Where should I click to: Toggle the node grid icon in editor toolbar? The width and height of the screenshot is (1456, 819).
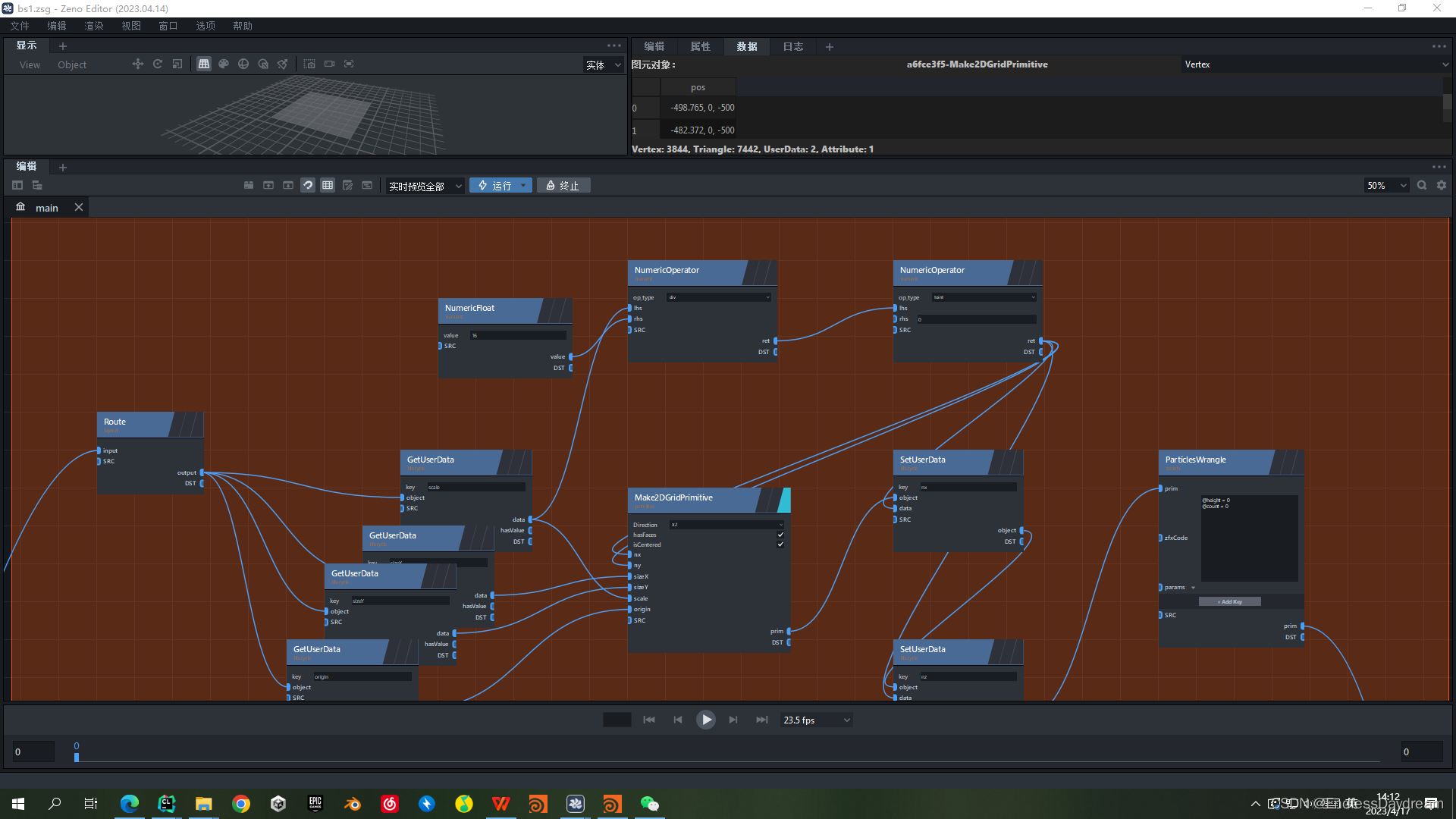(x=328, y=186)
